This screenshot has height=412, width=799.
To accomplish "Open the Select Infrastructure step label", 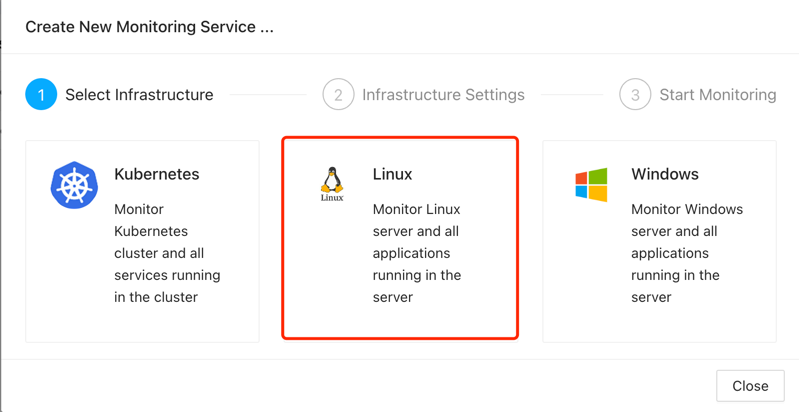I will [139, 95].
